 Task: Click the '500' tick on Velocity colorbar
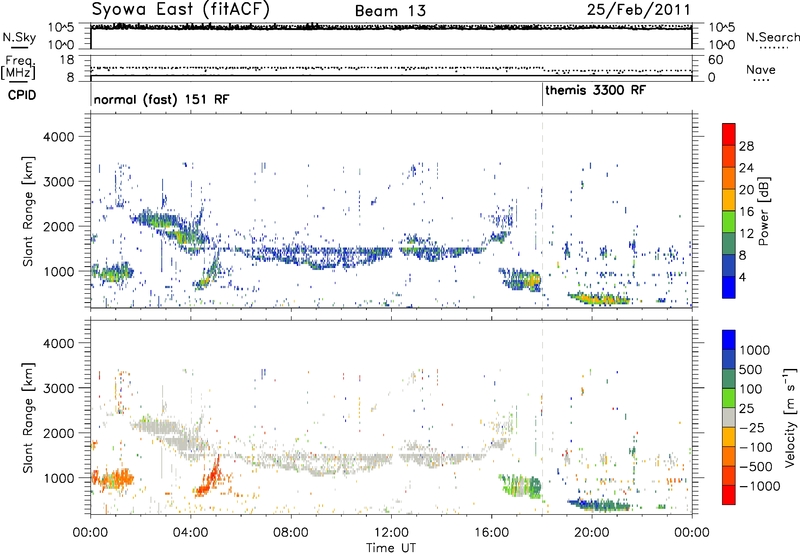pyautogui.click(x=753, y=369)
